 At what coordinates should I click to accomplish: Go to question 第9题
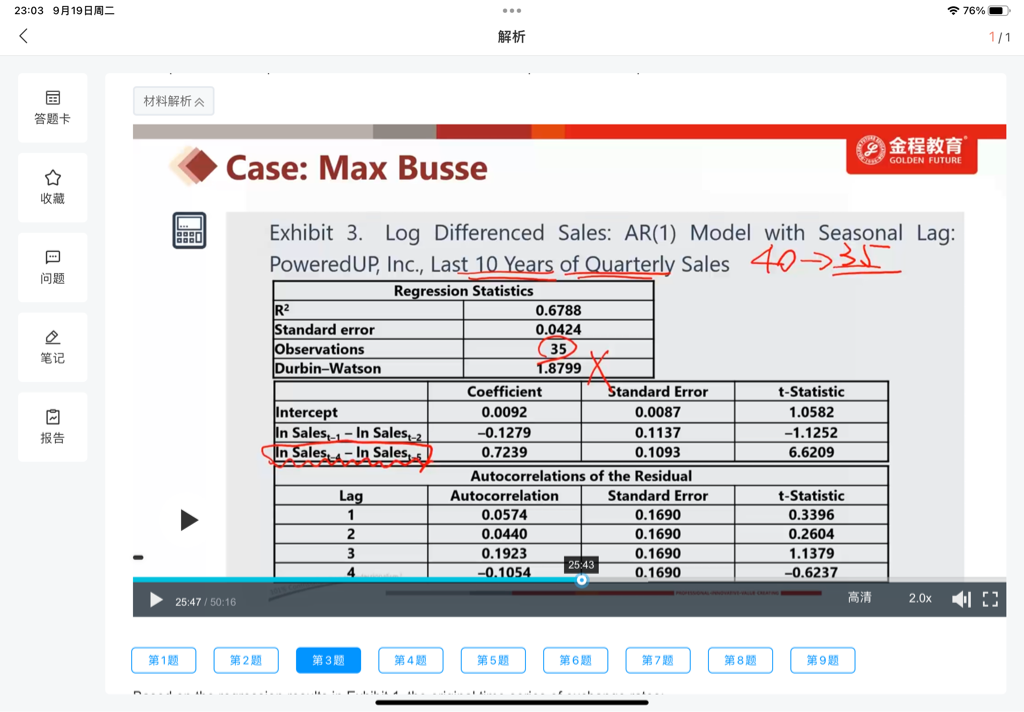coord(822,660)
